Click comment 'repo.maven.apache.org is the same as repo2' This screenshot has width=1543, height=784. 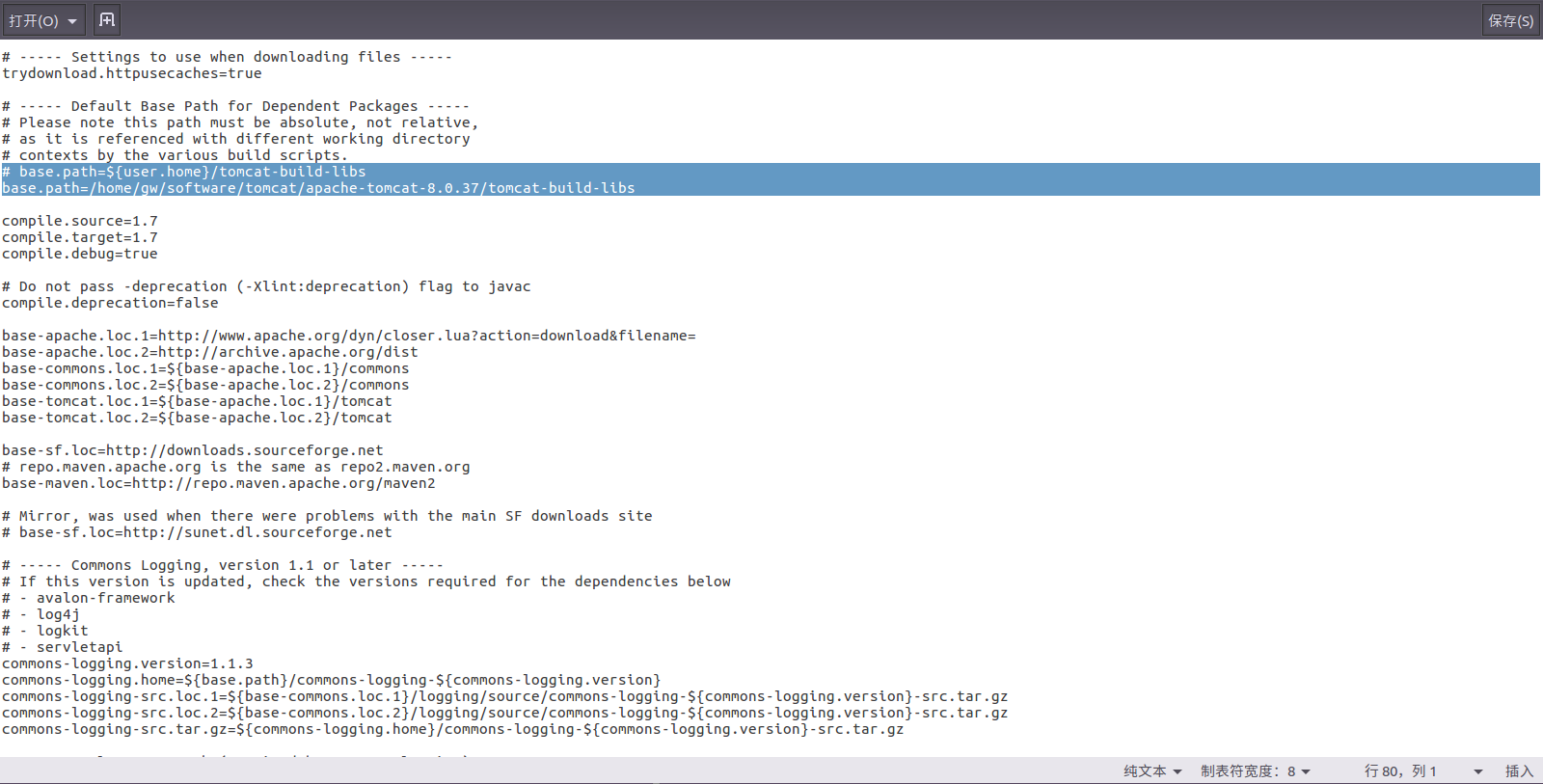tap(236, 467)
